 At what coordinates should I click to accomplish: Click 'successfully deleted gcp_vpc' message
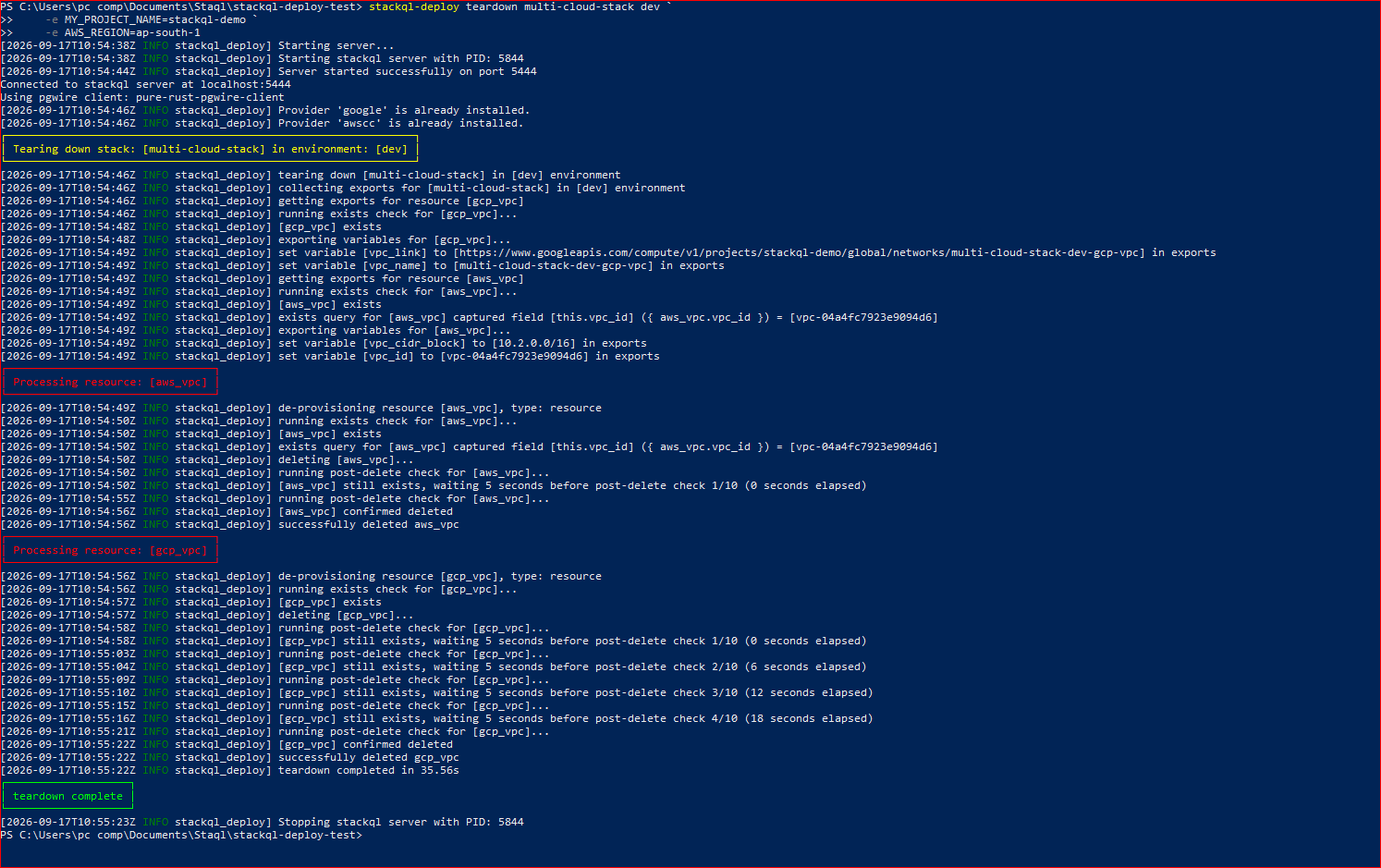click(x=368, y=757)
